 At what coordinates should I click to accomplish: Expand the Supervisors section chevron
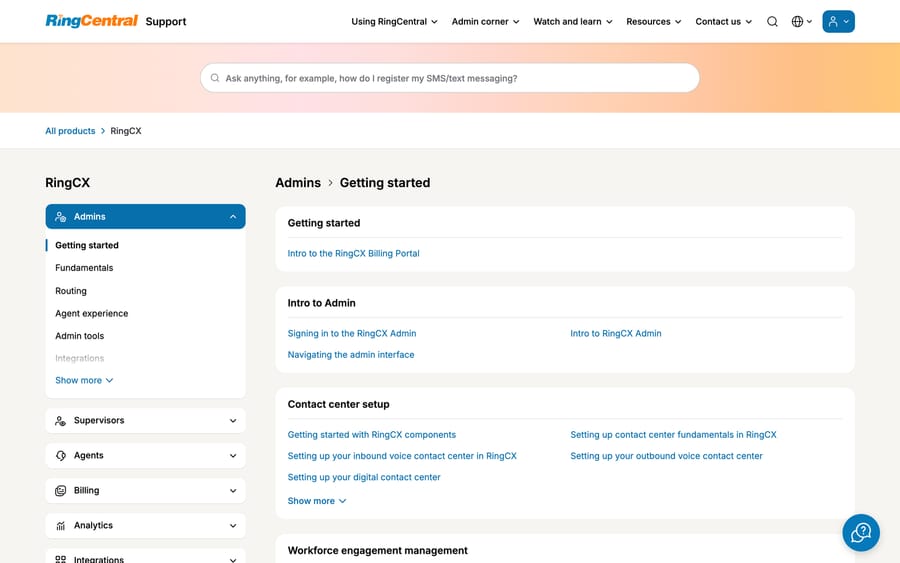[233, 421]
